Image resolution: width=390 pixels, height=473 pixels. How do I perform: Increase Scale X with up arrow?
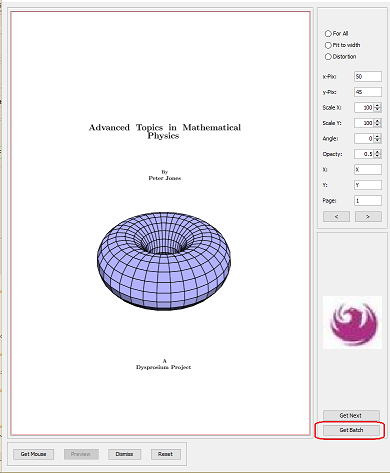click(377, 105)
